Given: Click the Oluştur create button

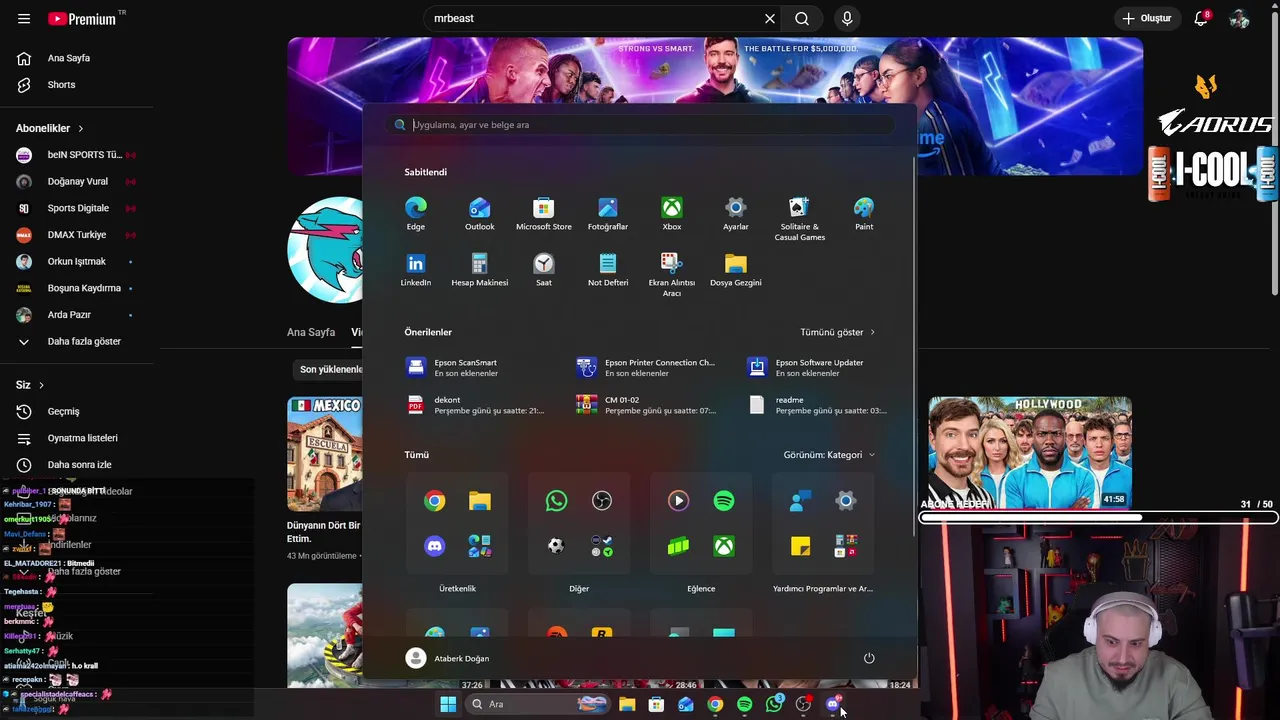Looking at the screenshot, I should click(x=1146, y=18).
